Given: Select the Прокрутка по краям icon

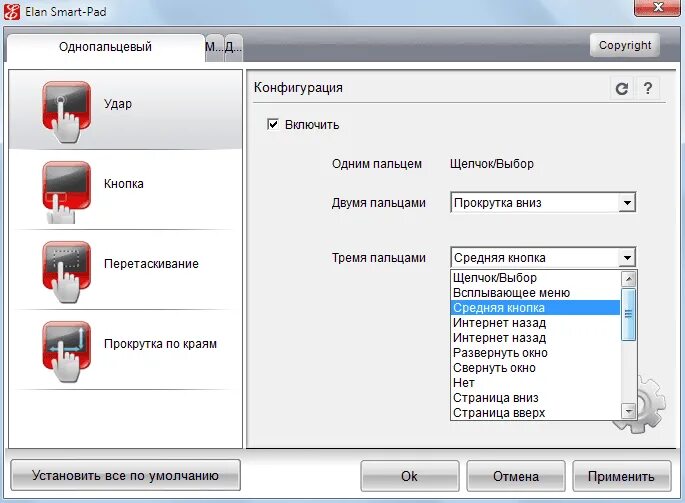Looking at the screenshot, I should 66,352.
